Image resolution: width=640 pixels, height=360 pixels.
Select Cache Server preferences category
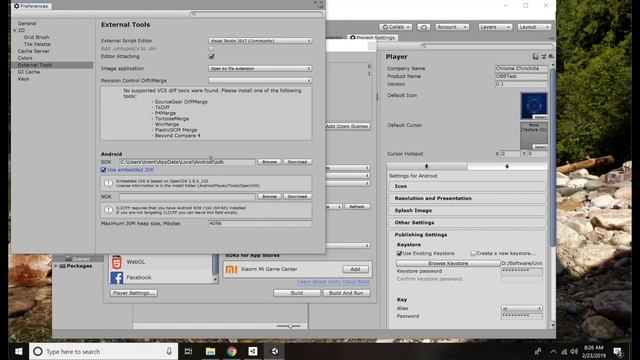33,51
